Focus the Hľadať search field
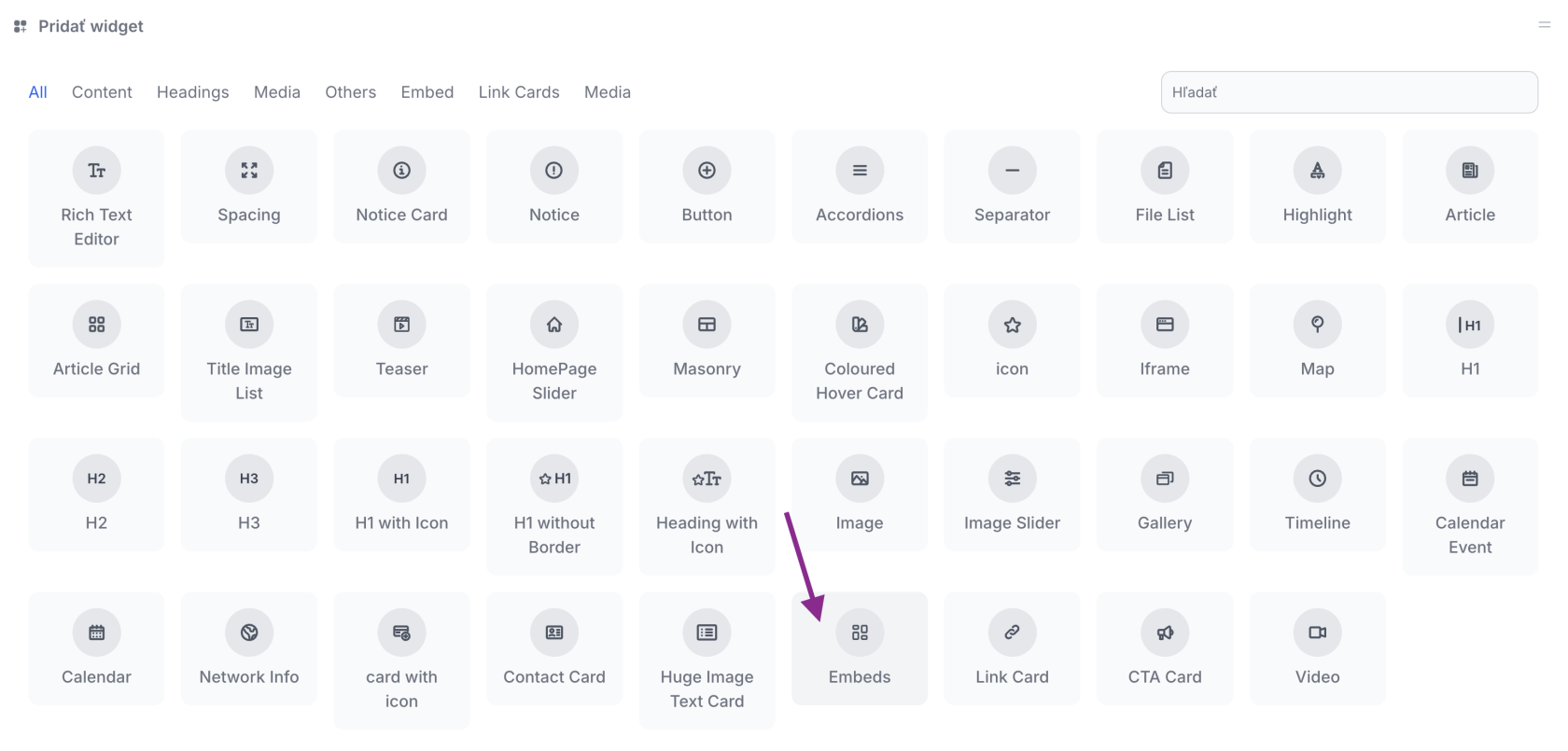 [x=1350, y=92]
